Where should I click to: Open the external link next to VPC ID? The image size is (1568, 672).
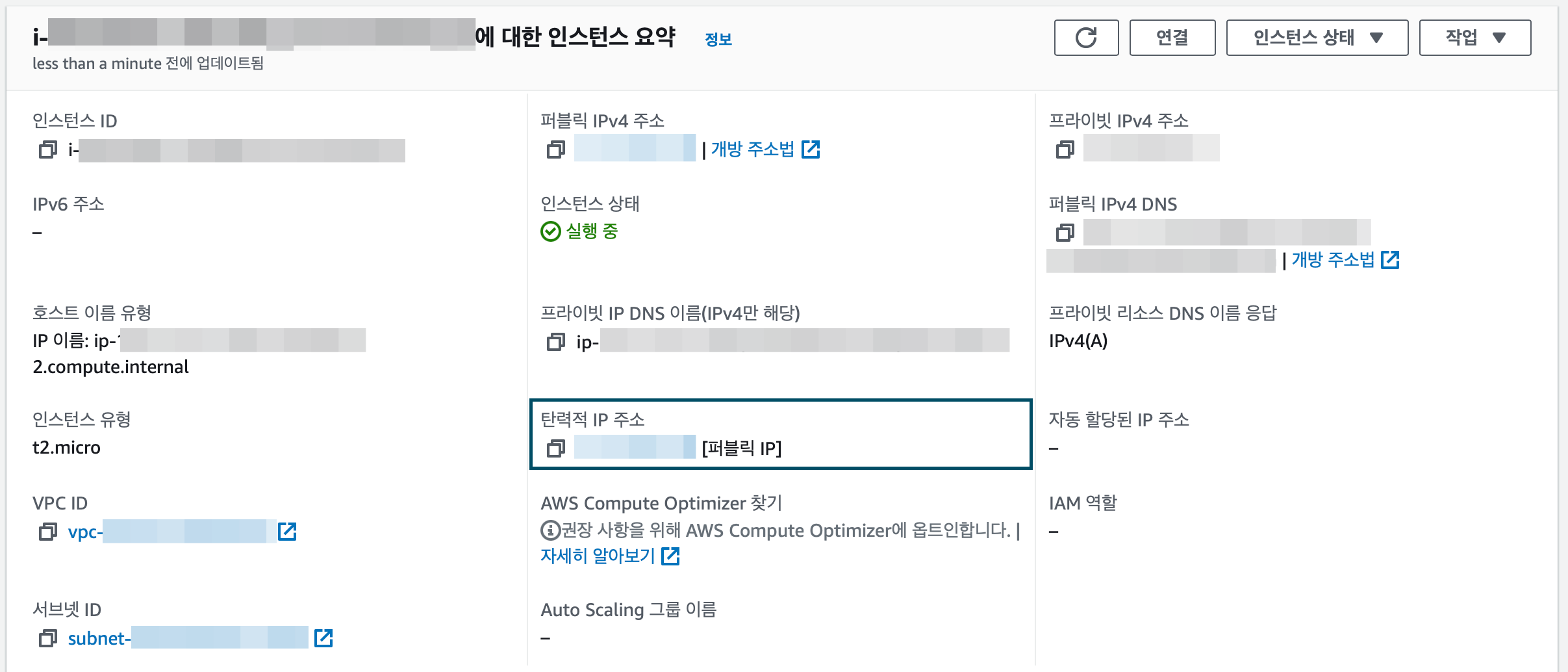[x=288, y=532]
